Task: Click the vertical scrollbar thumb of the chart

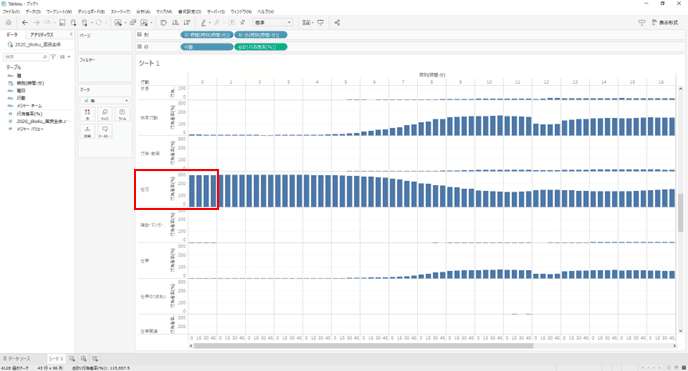Action: tap(681, 213)
